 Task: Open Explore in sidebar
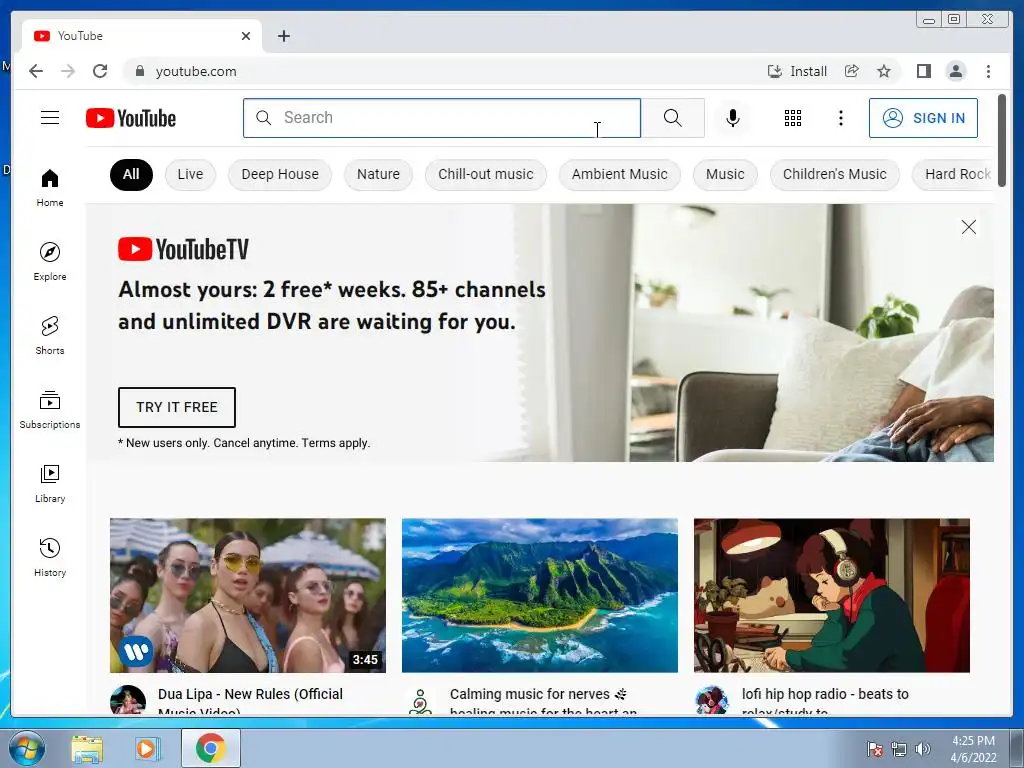pos(50,261)
